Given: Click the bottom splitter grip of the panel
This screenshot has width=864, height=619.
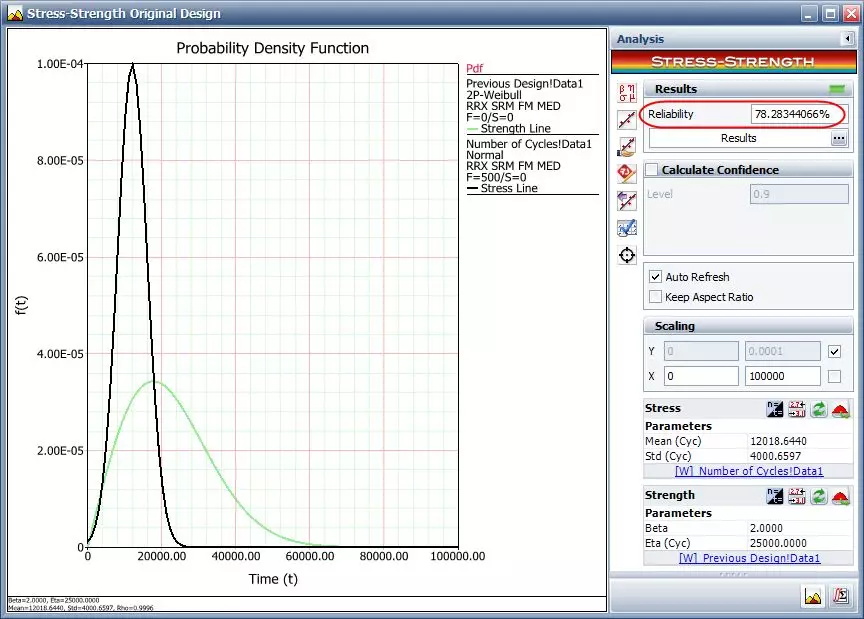Looking at the screenshot, I should point(733,575).
